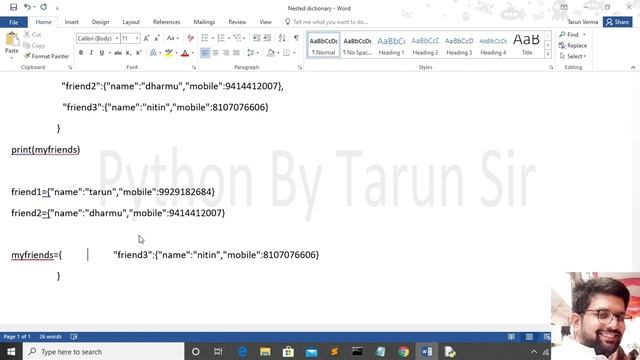Image resolution: width=640 pixels, height=360 pixels.
Task: Click the Repeat/Redo icon in Quick Access
Action: 43,7
